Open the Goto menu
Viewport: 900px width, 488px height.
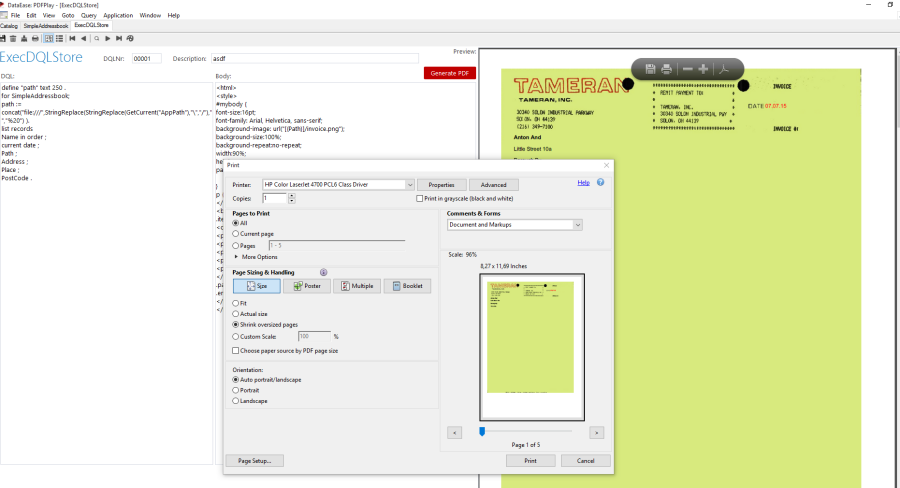pyautogui.click(x=68, y=15)
